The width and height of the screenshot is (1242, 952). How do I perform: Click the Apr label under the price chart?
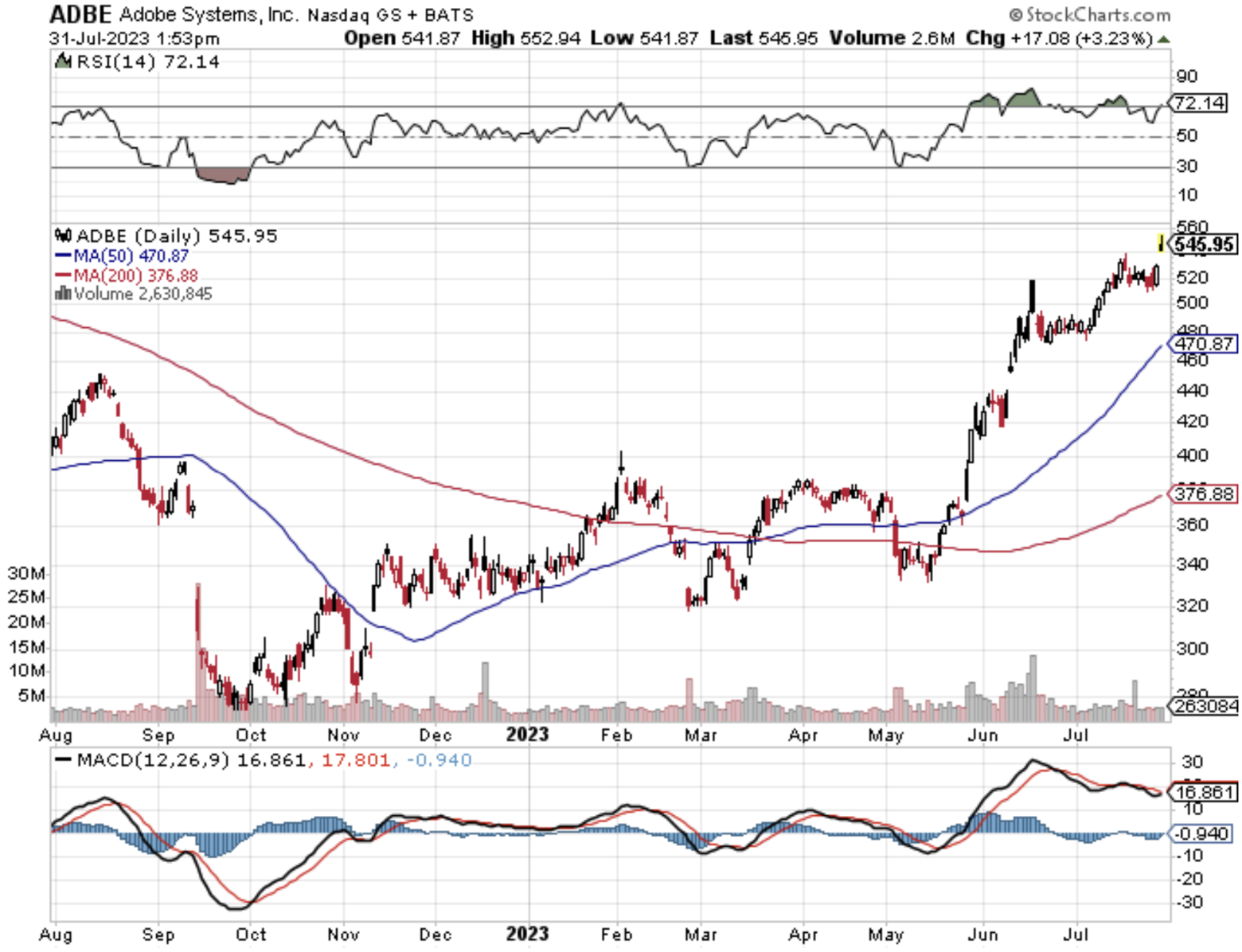(x=803, y=735)
